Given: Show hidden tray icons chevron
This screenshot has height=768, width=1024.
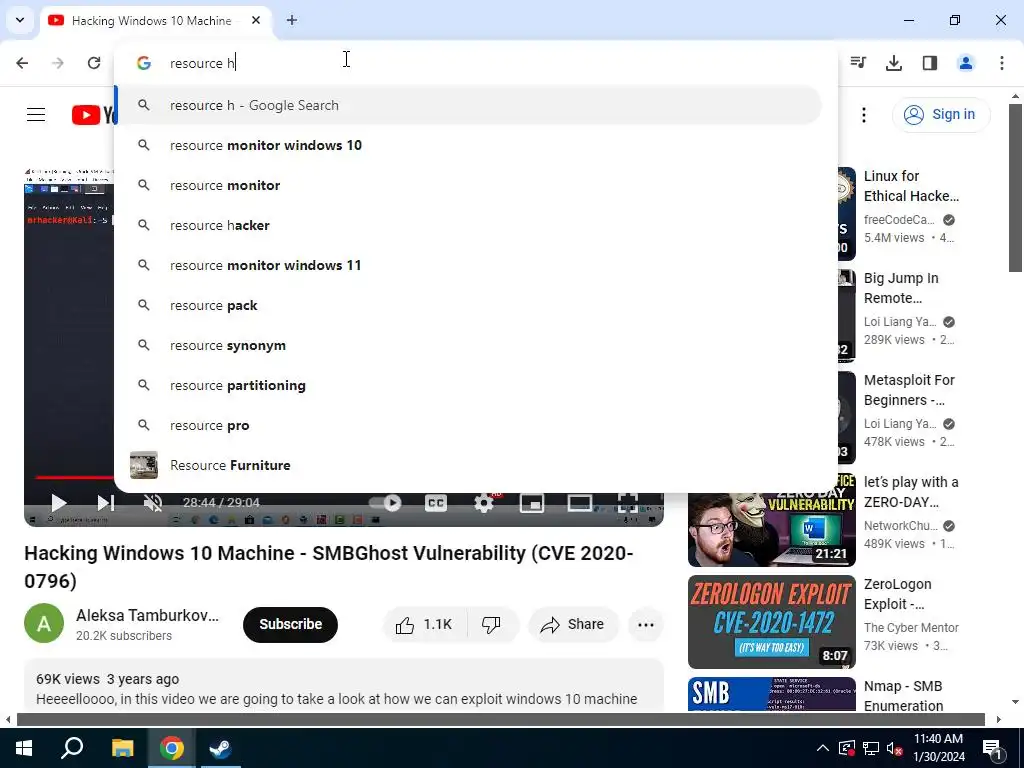Looking at the screenshot, I should pyautogui.click(x=823, y=748).
